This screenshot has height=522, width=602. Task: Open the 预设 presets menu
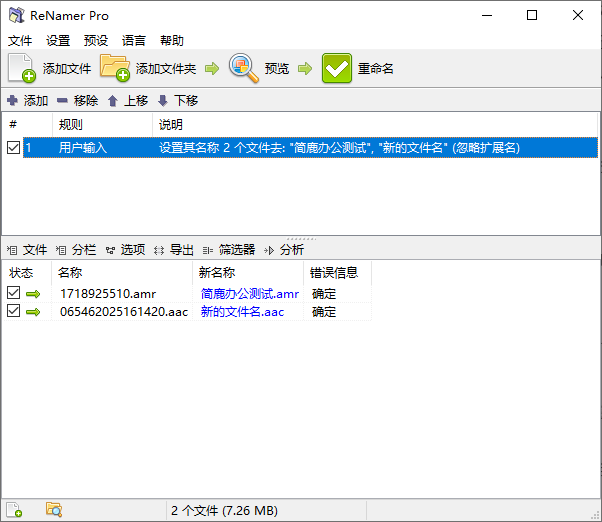(96, 40)
